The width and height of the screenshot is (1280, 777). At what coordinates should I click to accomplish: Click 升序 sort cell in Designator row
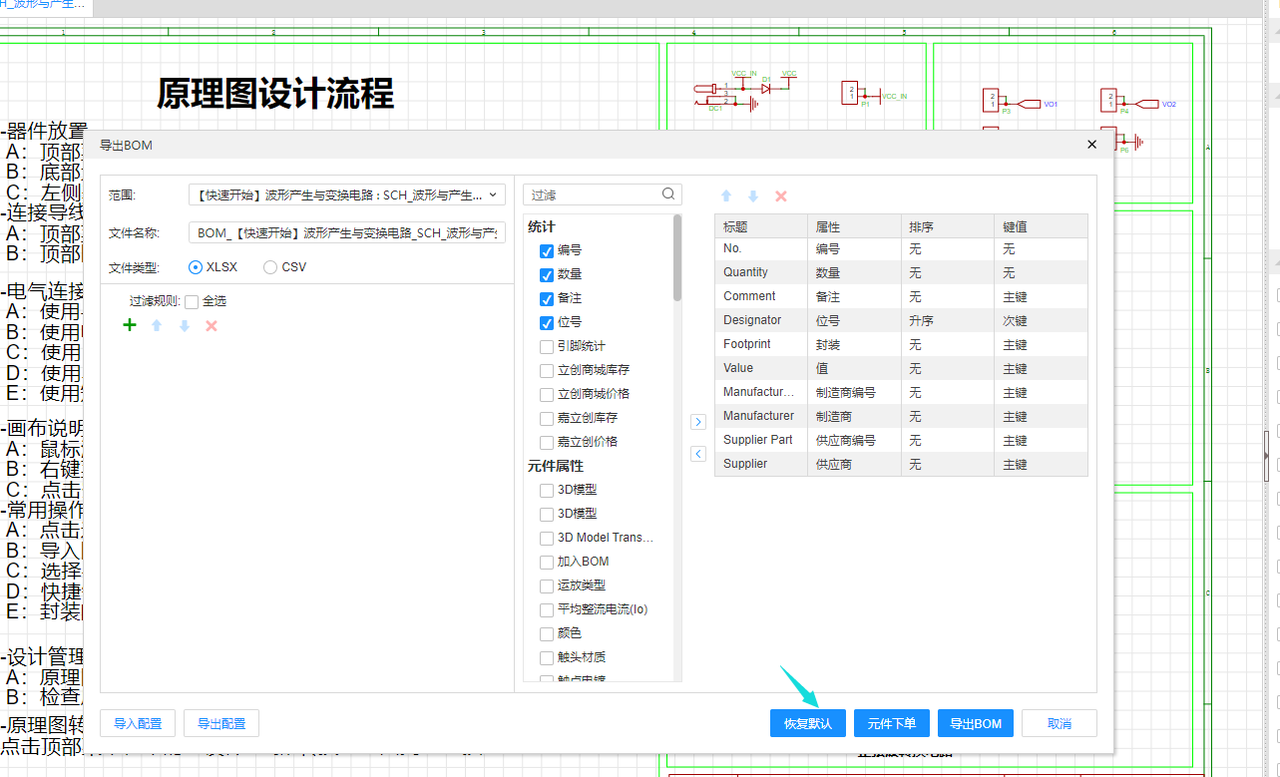[947, 320]
